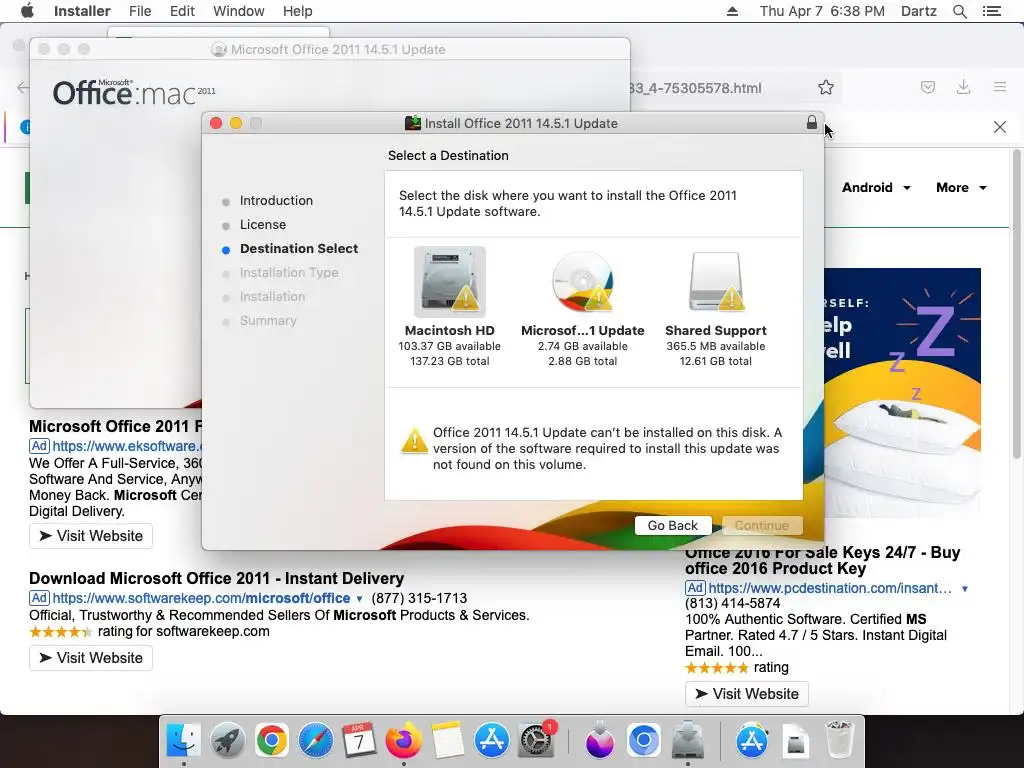
Task: Open Notes from the Dock
Action: point(447,740)
